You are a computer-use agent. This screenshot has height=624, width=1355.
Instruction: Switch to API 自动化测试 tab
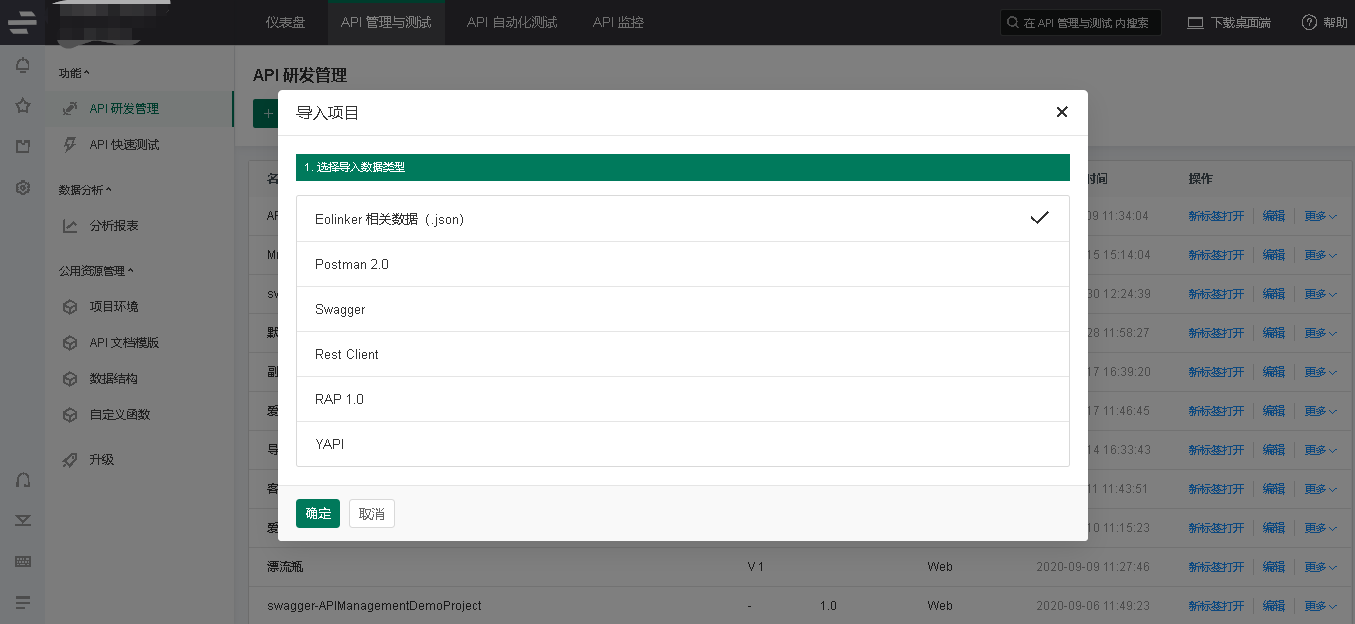[x=511, y=22]
